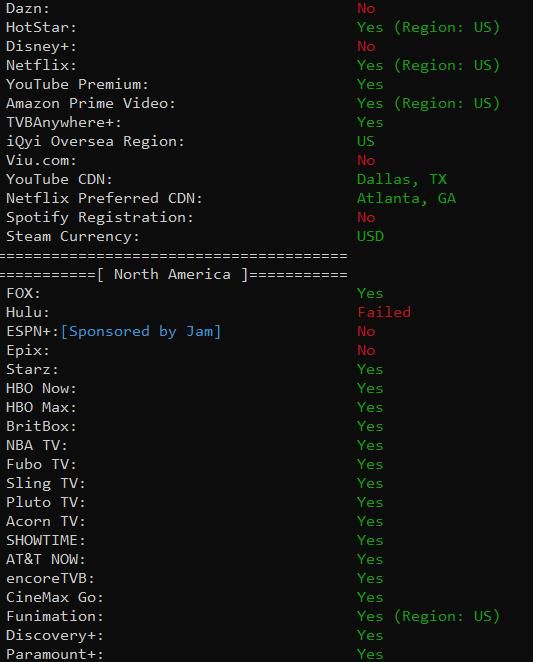Click the ESPN+ label text
The width and height of the screenshot is (533, 662).
coord(33,331)
